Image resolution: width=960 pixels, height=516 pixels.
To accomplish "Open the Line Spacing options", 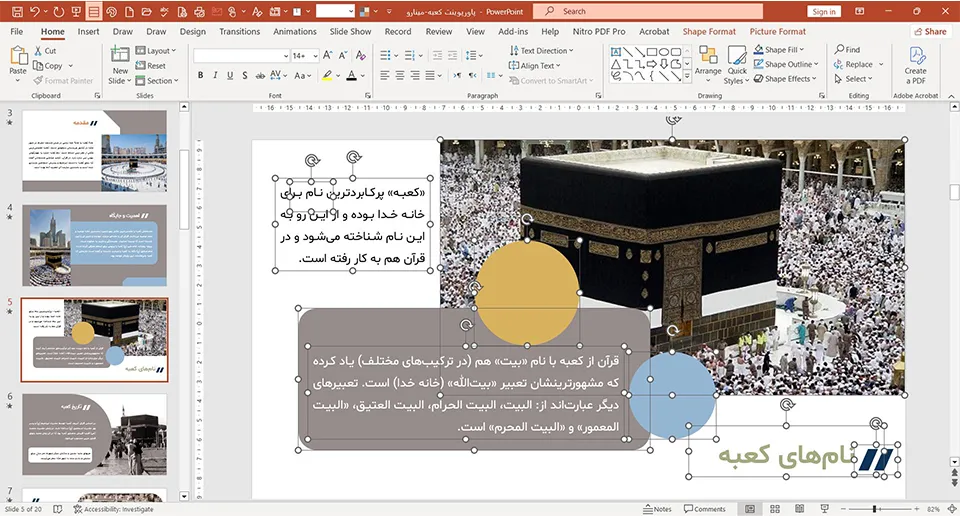I will point(473,56).
